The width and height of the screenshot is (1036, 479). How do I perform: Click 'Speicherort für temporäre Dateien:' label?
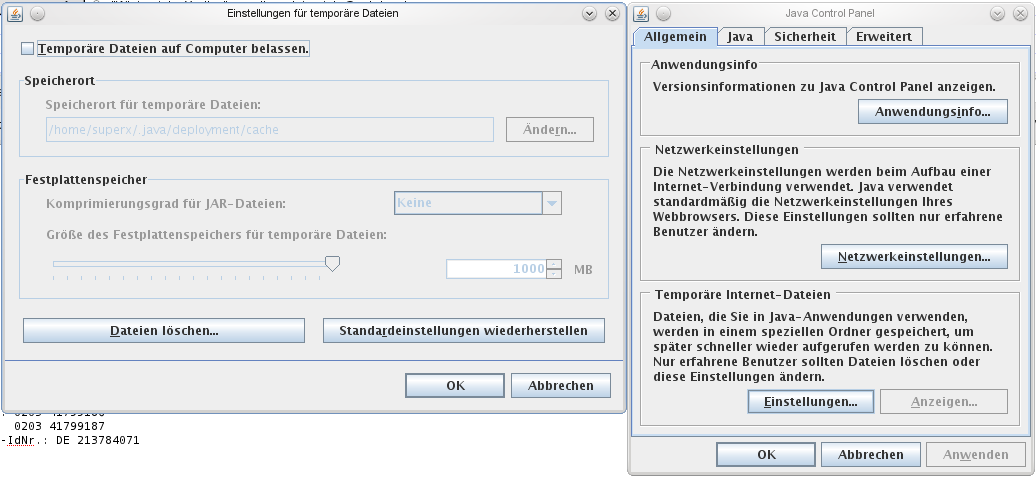click(x=153, y=104)
